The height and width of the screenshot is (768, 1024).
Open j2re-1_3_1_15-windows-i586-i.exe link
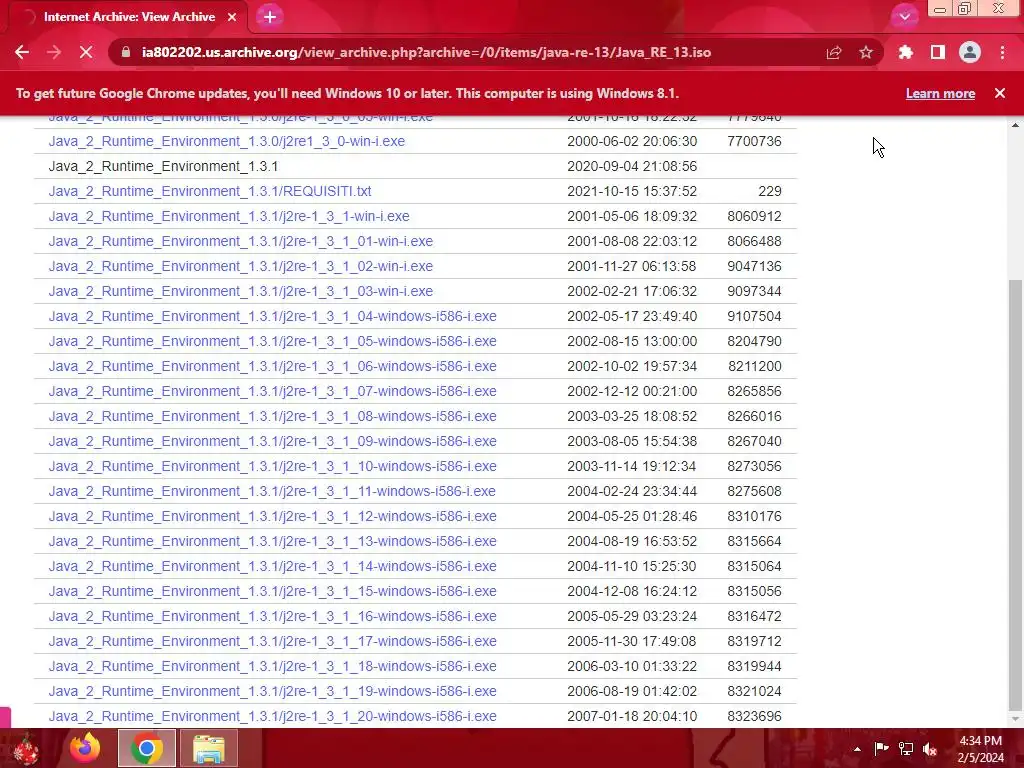click(272, 591)
